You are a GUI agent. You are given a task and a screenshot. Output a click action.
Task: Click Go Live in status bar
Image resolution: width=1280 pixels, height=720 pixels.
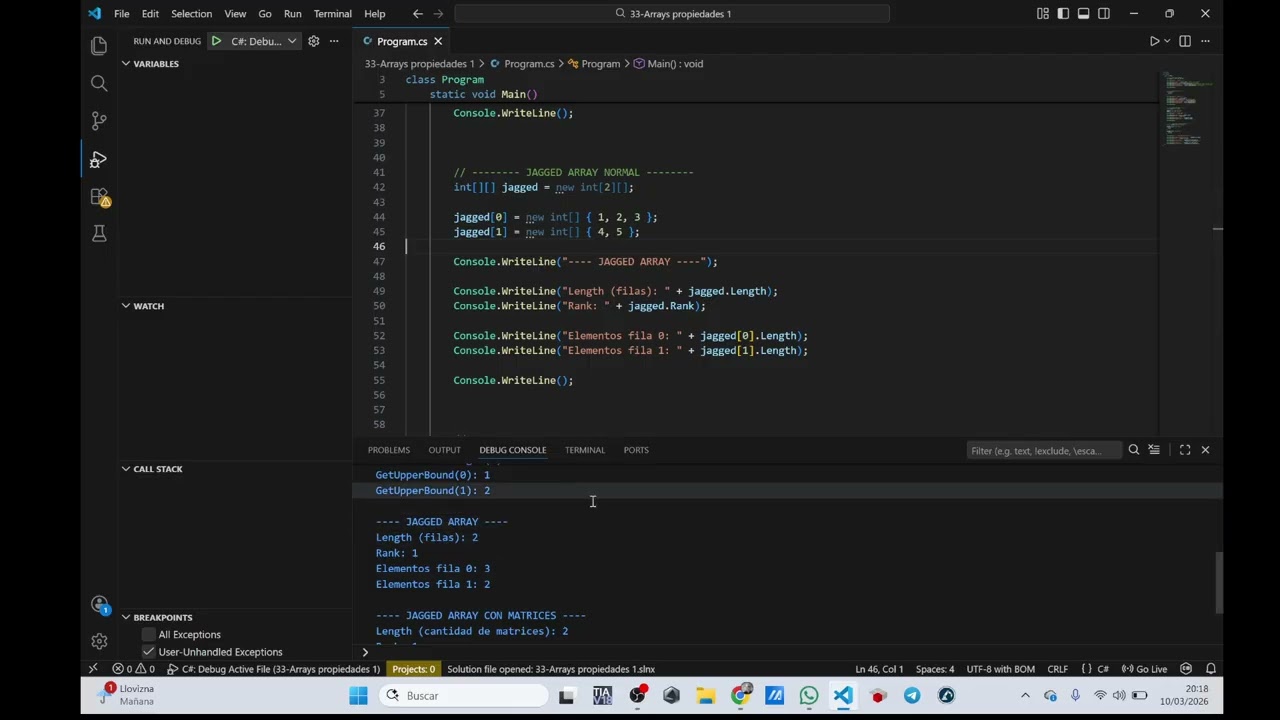1145,669
